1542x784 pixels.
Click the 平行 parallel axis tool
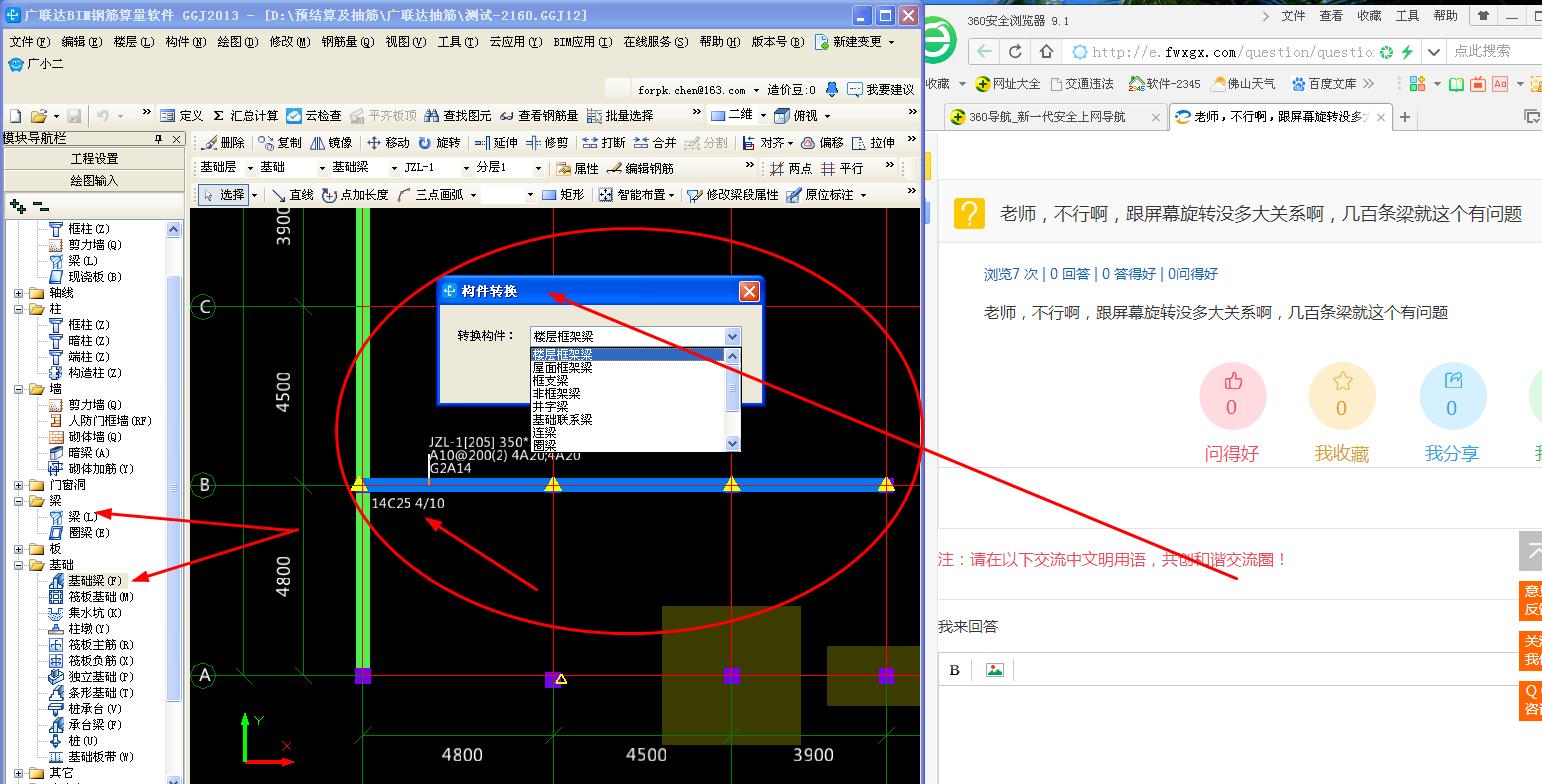[842, 168]
